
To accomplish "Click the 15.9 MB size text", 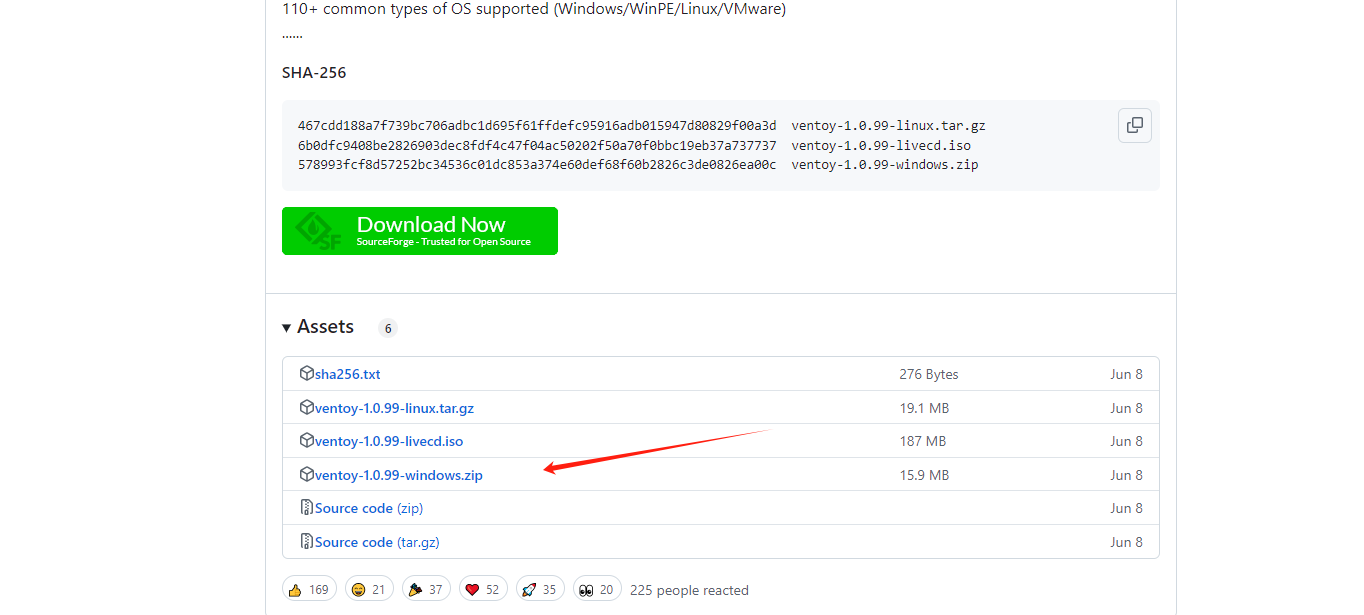I will point(924,475).
